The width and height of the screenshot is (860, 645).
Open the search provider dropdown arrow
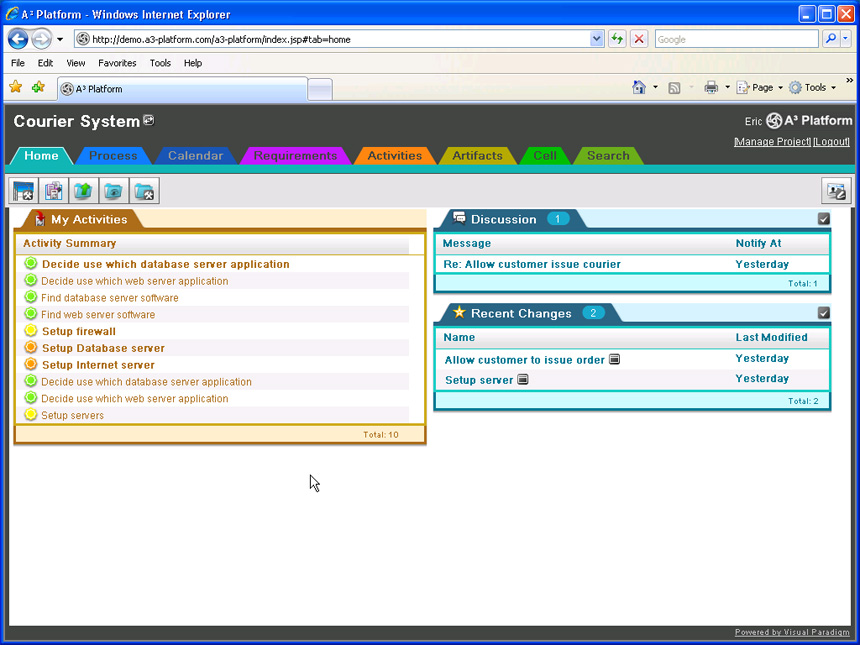tap(846, 39)
